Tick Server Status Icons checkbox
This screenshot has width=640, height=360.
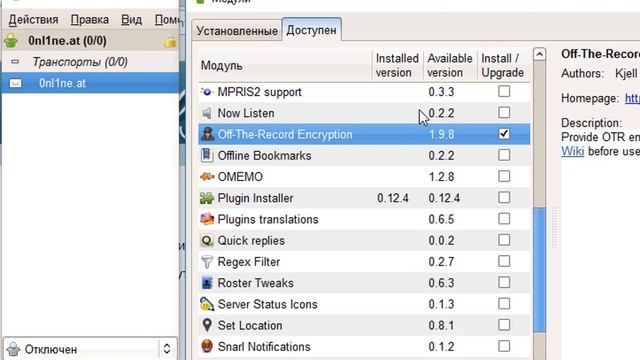[504, 303]
